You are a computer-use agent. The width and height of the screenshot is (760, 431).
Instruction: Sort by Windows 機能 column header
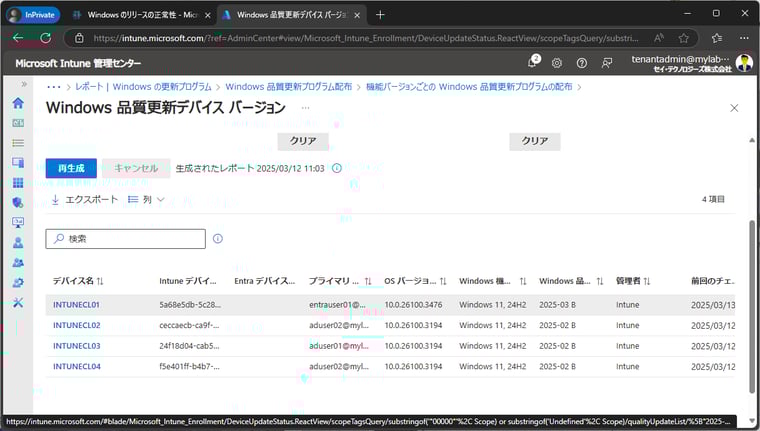[493, 281]
